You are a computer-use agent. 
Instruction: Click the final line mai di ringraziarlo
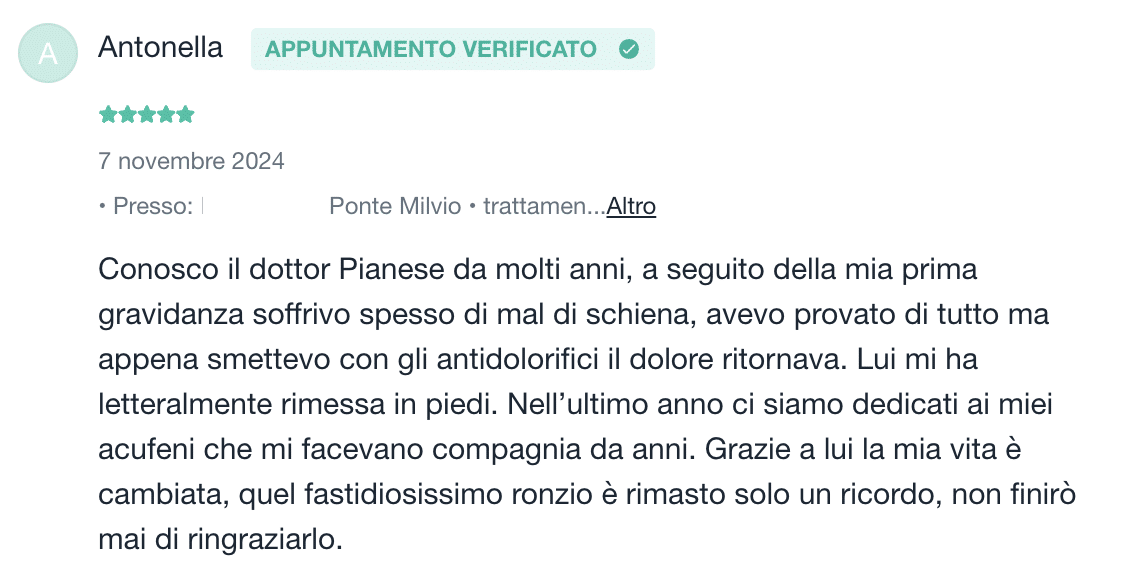coord(221,540)
